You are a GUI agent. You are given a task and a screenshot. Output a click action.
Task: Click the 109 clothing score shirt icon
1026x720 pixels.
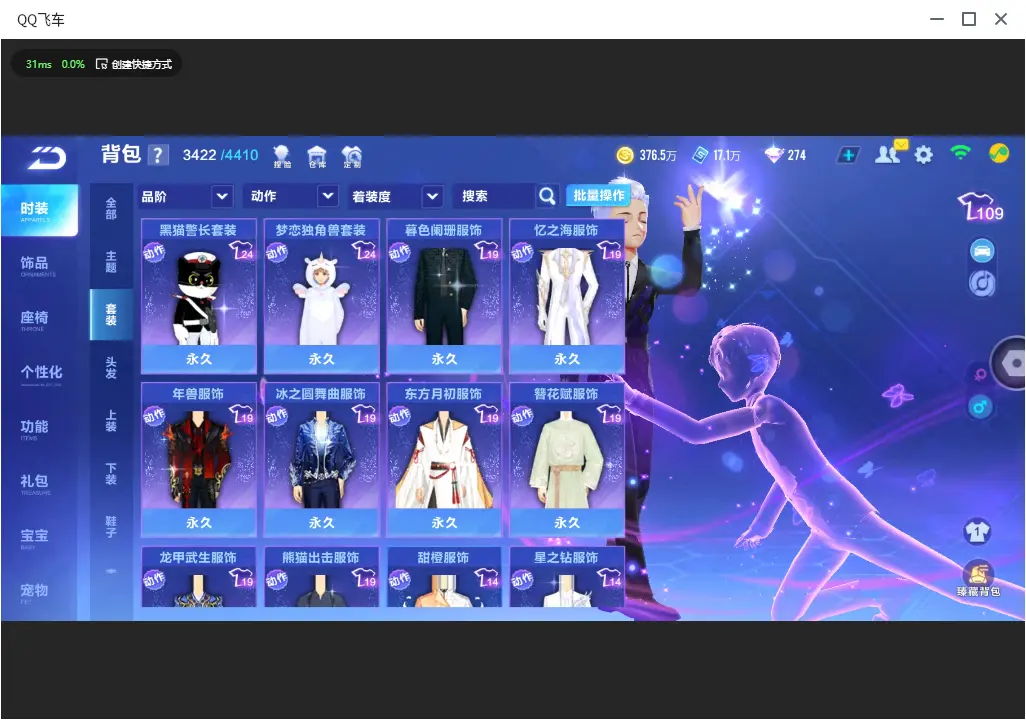coord(980,207)
